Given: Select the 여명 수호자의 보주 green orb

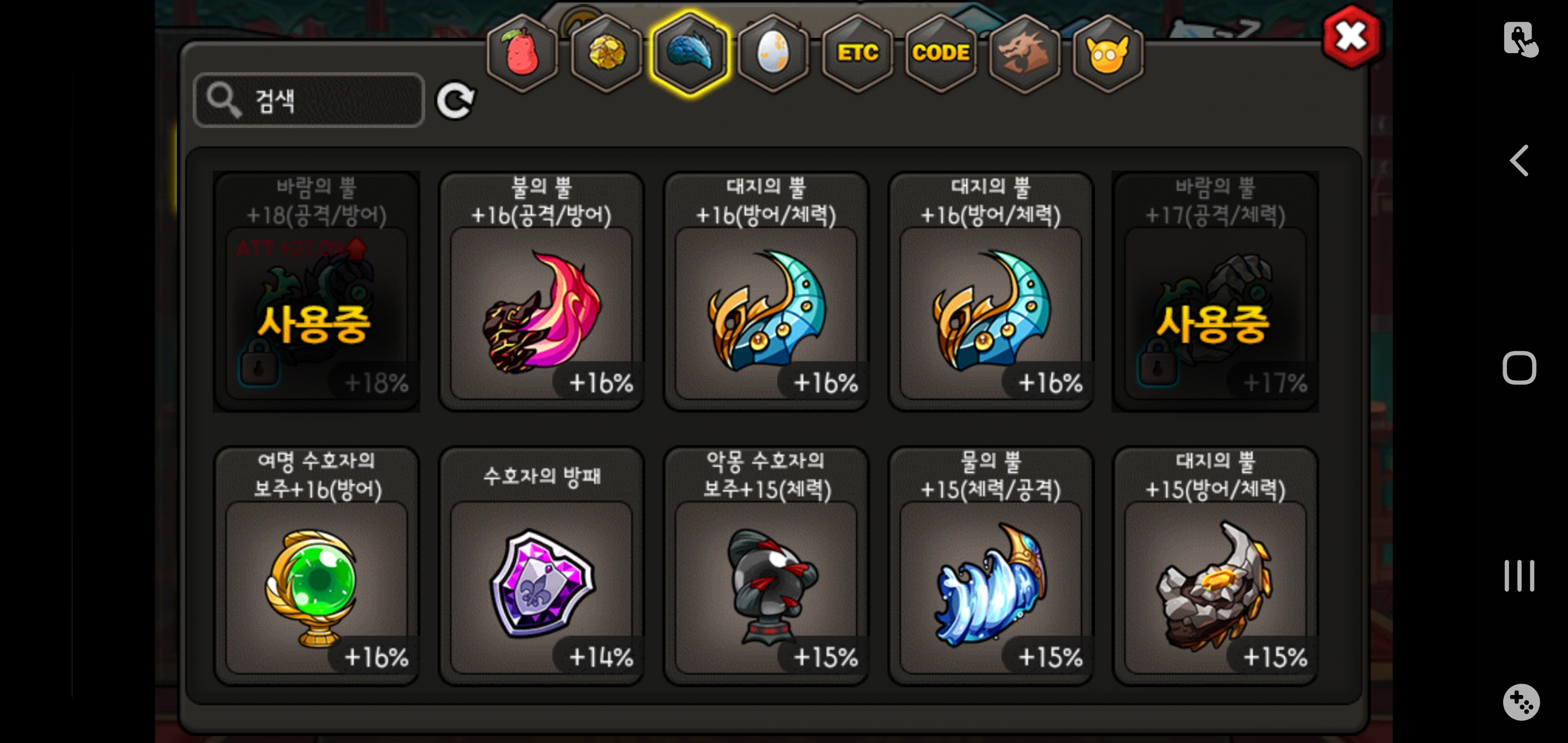Looking at the screenshot, I should 317,566.
